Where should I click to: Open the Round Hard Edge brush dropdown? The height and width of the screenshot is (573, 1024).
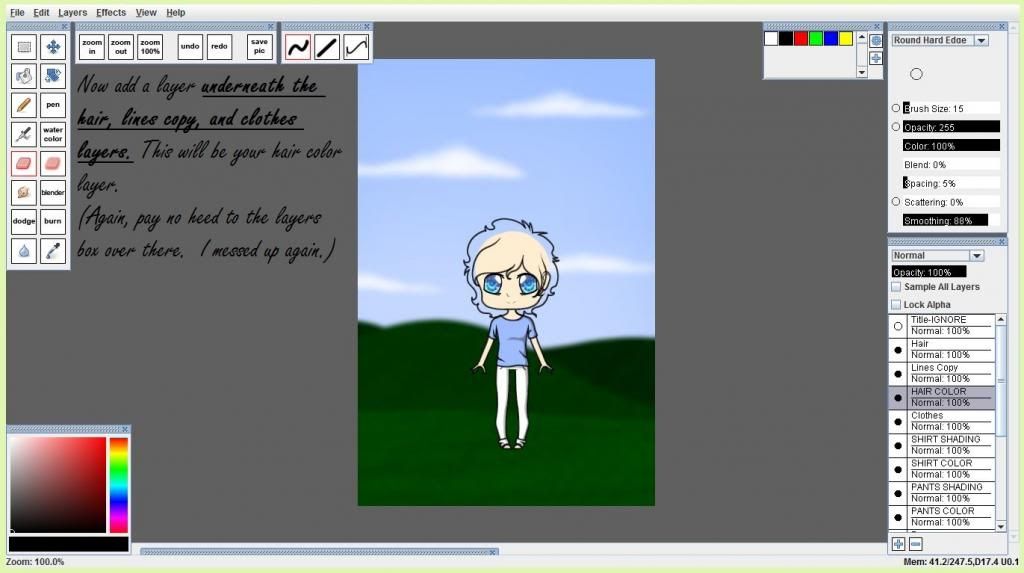click(980, 41)
